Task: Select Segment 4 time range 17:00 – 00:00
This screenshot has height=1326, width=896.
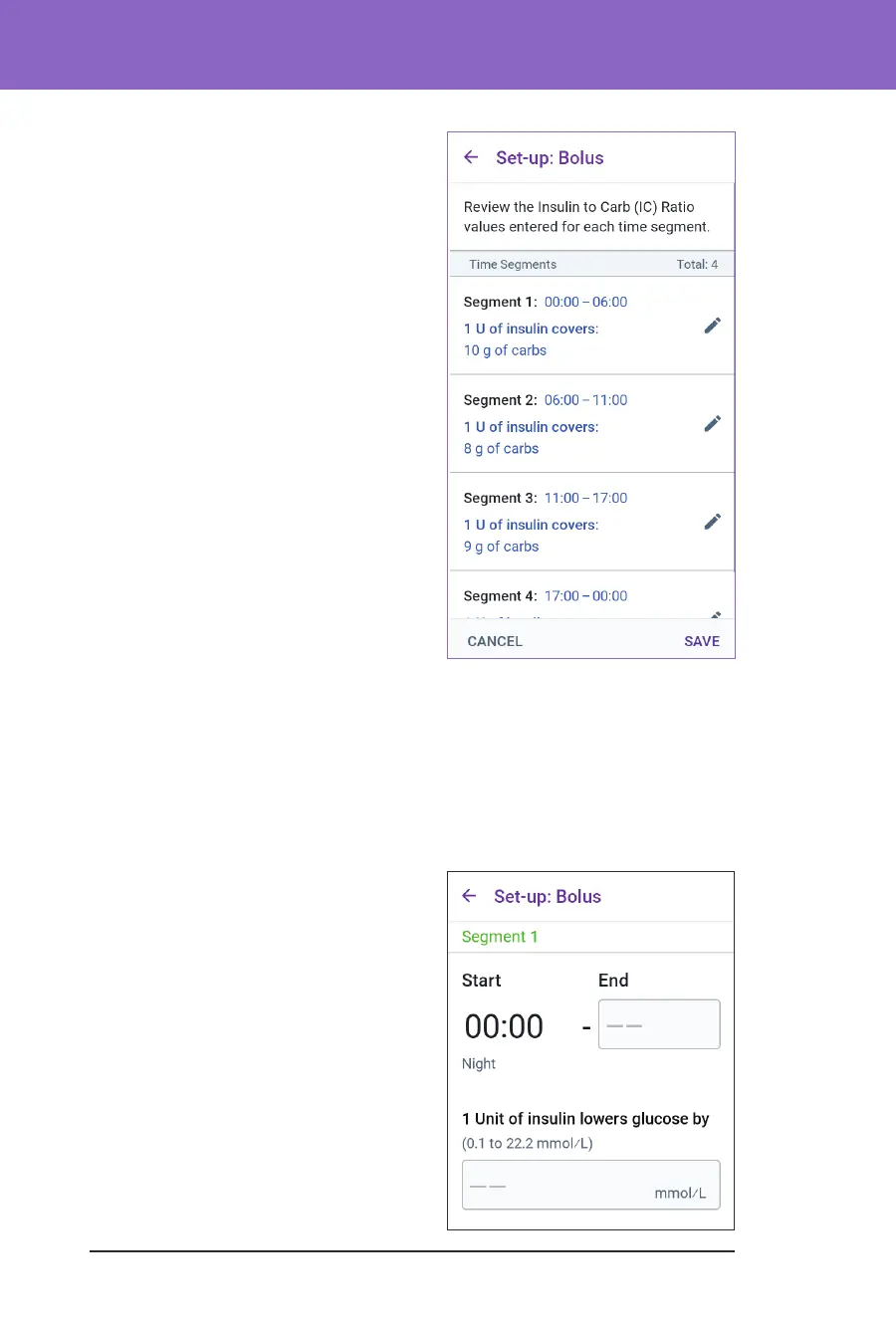Action: [x=585, y=596]
